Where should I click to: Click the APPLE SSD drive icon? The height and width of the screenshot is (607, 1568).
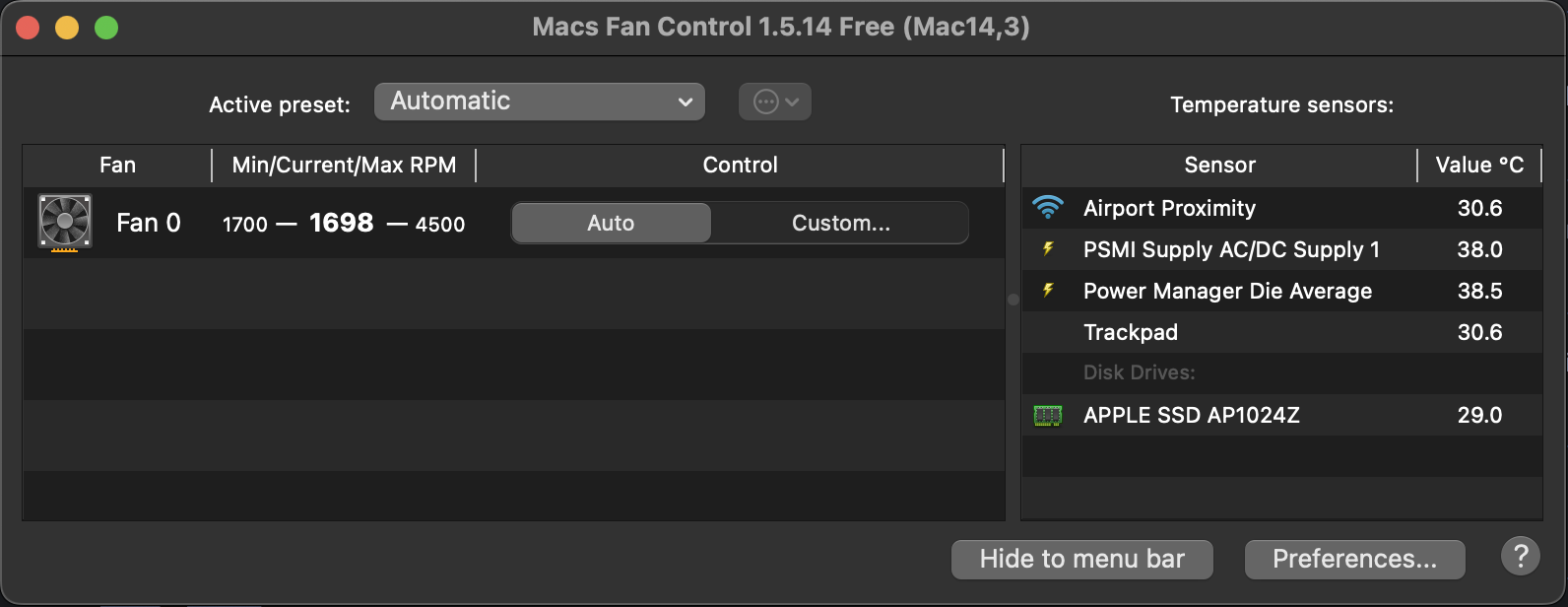coord(1048,416)
